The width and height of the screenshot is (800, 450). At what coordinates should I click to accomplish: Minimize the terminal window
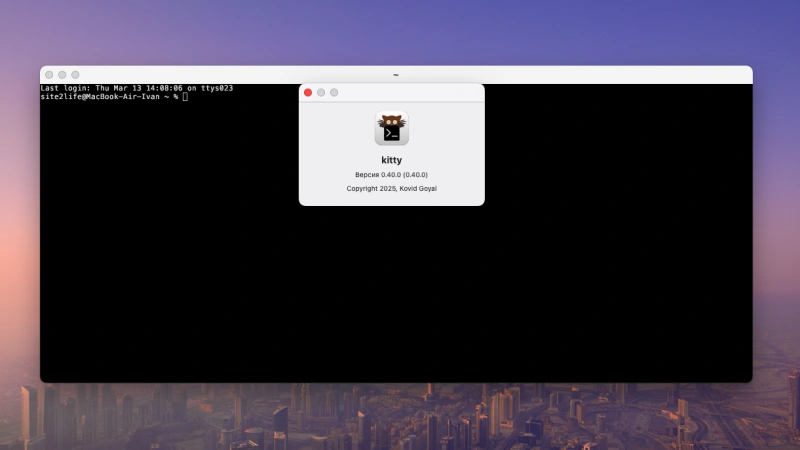pyautogui.click(x=61, y=75)
